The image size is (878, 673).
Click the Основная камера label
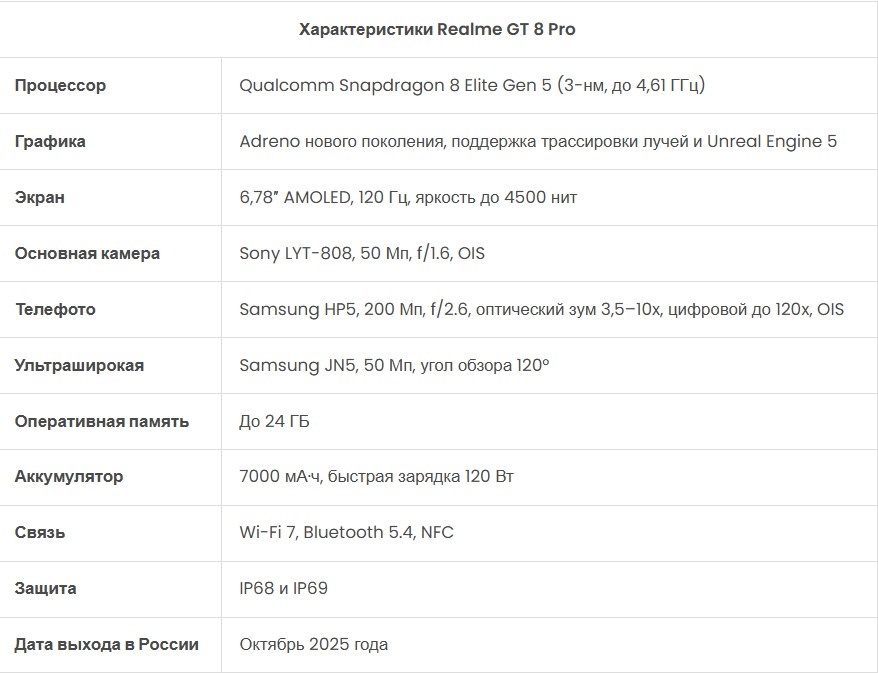(87, 253)
